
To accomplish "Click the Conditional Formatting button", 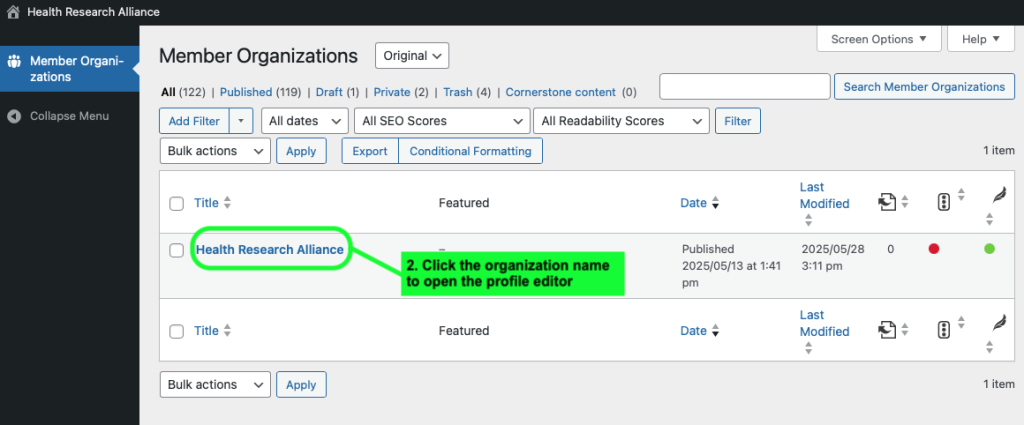I will click(470, 151).
